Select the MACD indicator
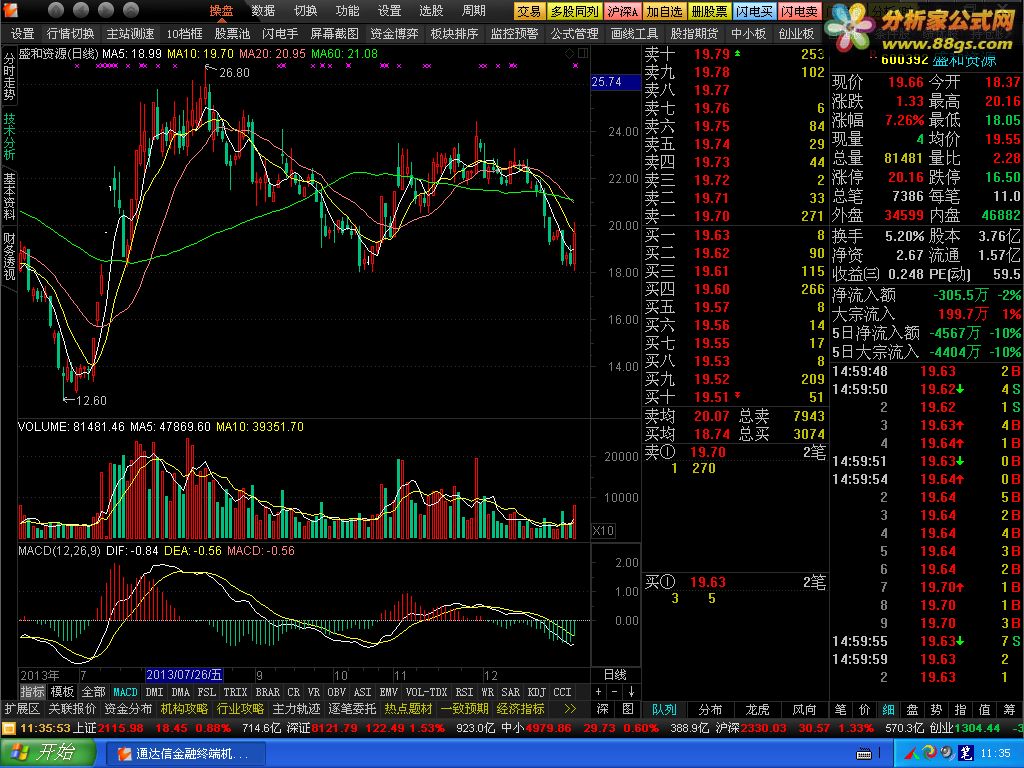Screen dimensions: 1024x768 pos(125,692)
